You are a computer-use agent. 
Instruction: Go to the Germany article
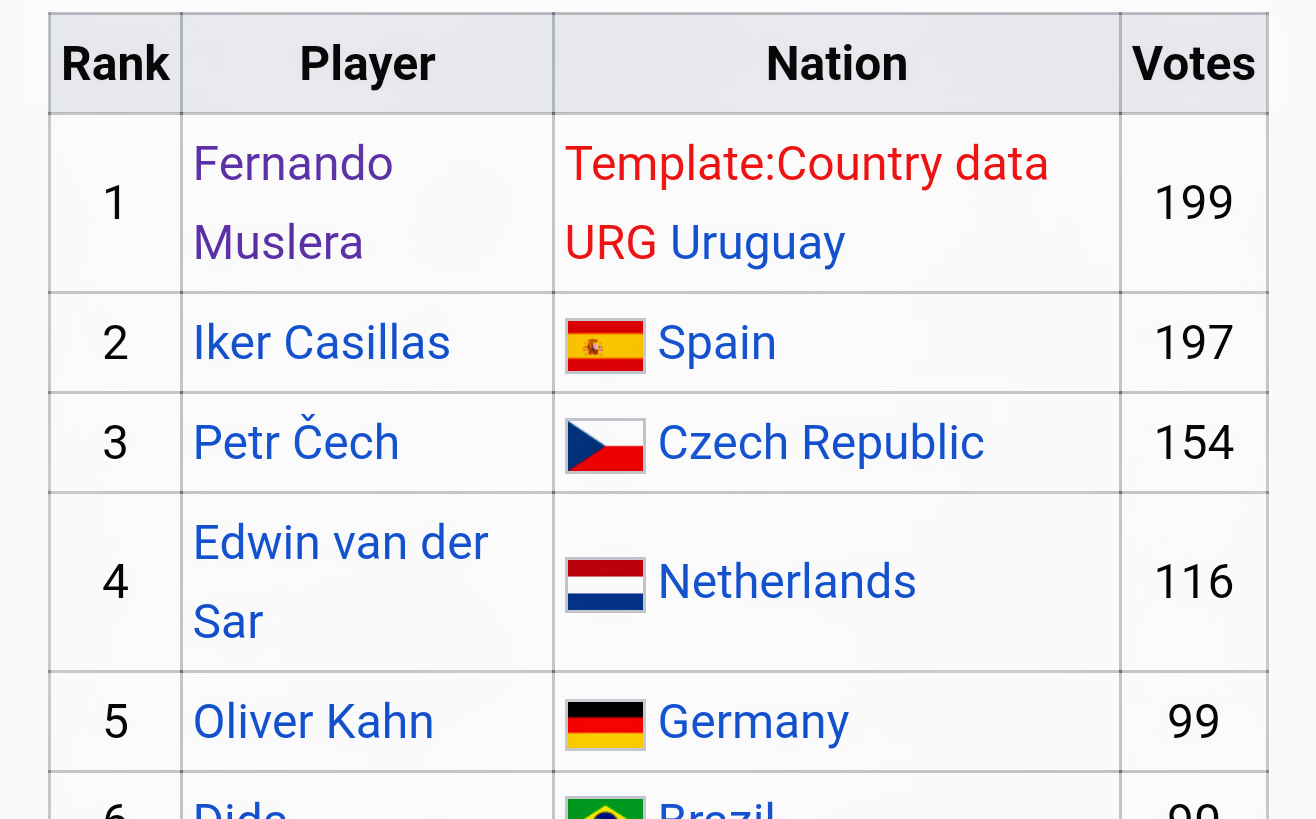753,722
